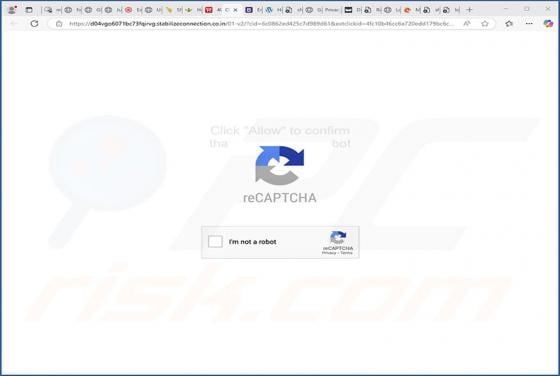Minimize the browser window
Screen dimensions: 560x376
(506, 9)
